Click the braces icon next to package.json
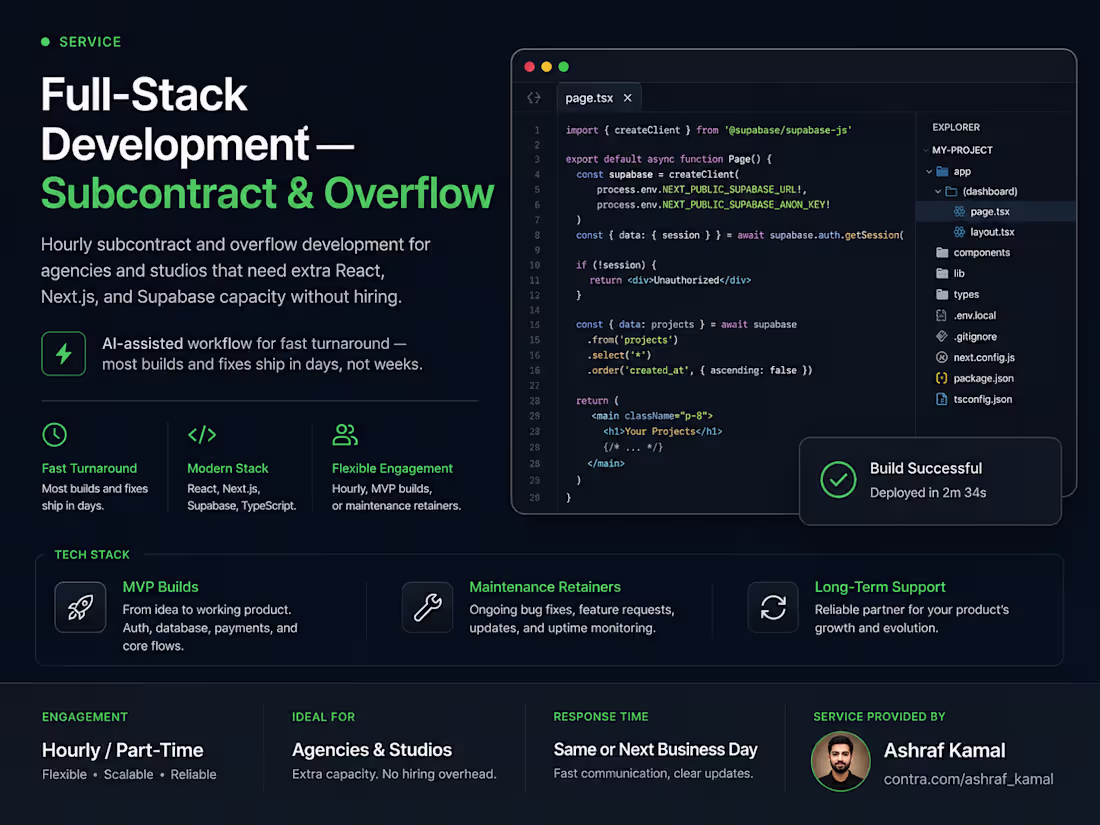The image size is (1100, 825). [x=941, y=378]
